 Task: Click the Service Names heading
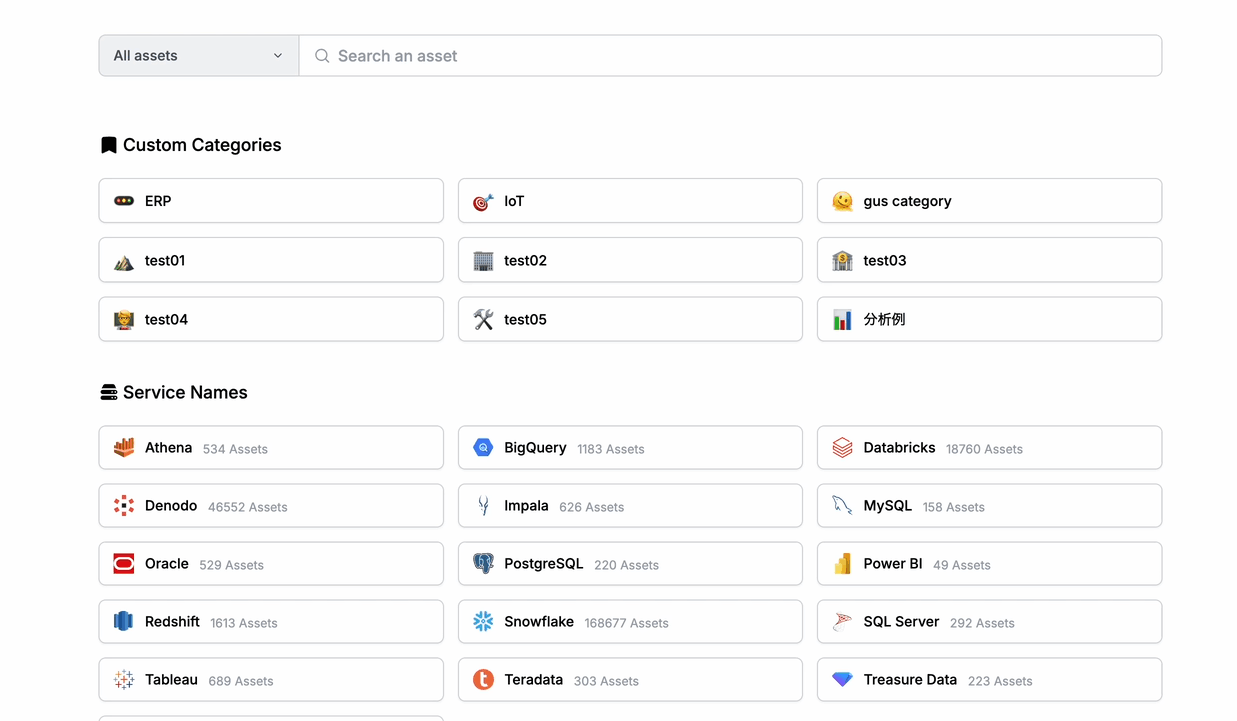tap(185, 393)
